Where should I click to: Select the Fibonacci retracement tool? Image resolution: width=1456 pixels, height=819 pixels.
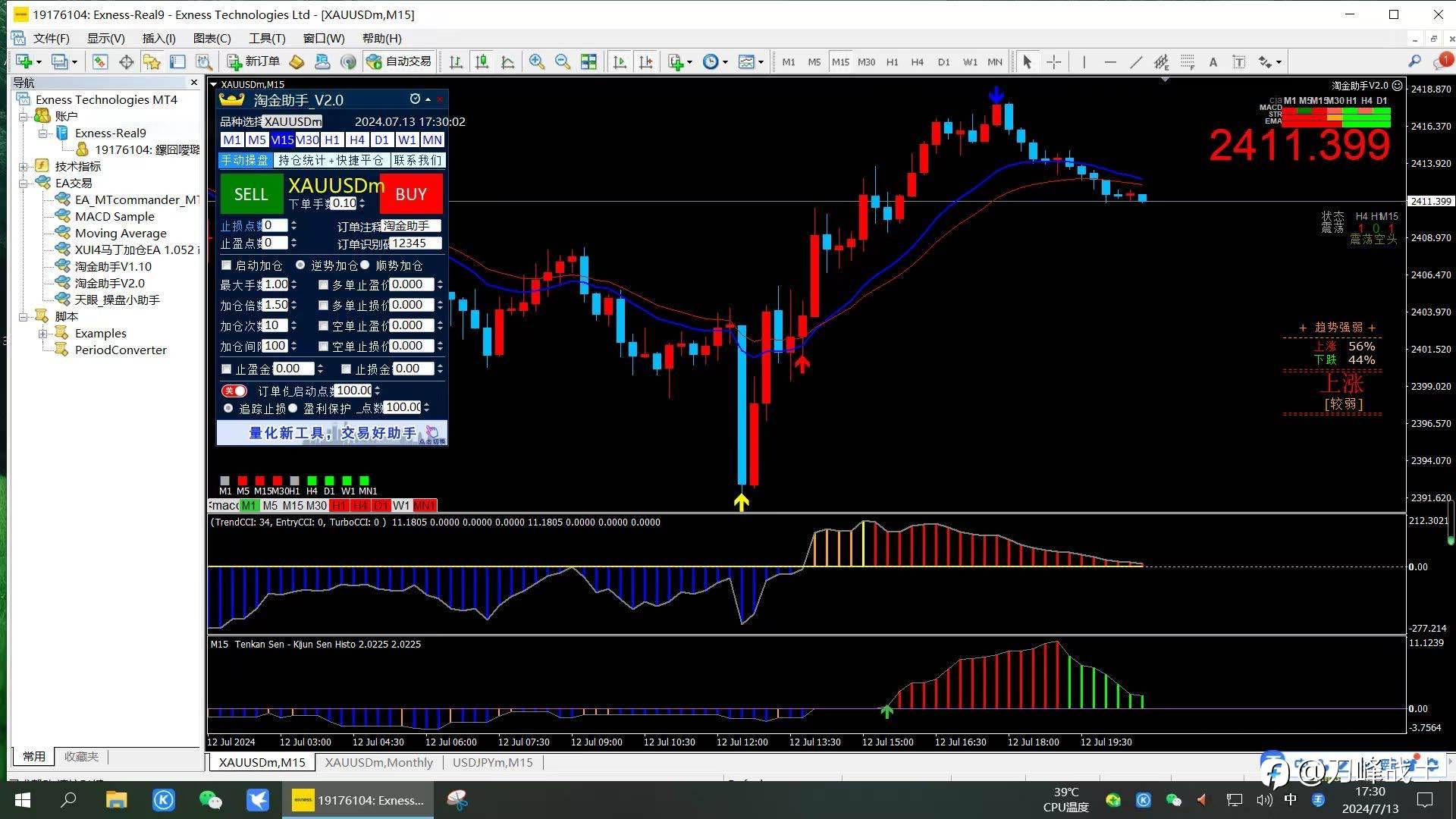[x=1187, y=62]
